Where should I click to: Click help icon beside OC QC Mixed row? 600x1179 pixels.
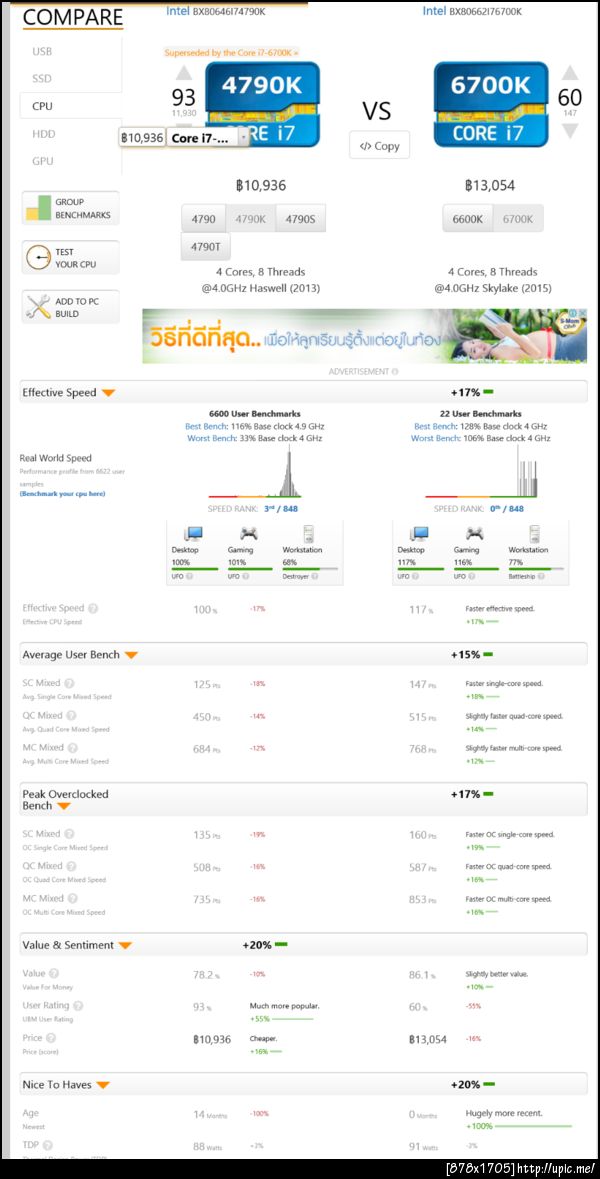(x=71, y=866)
